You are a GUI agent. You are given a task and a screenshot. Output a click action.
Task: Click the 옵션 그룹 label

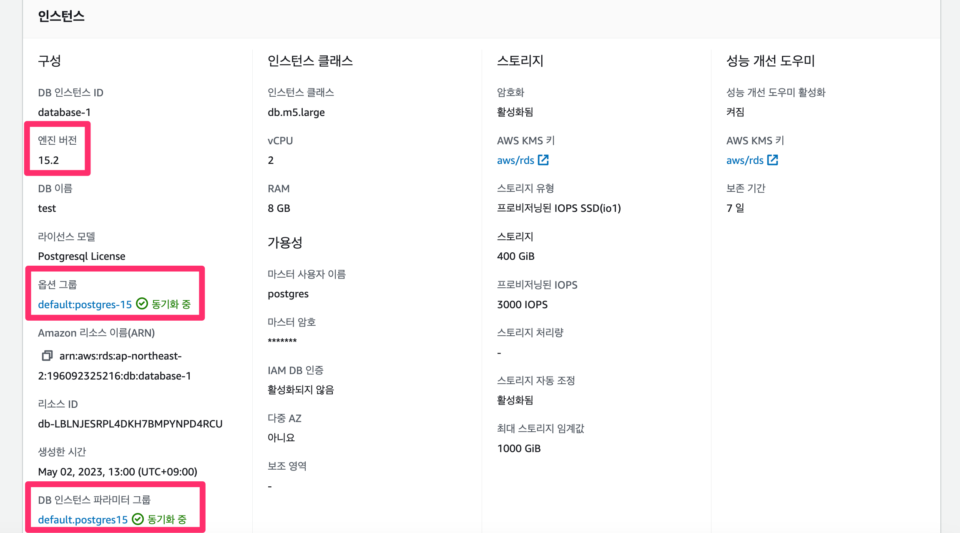(58, 285)
